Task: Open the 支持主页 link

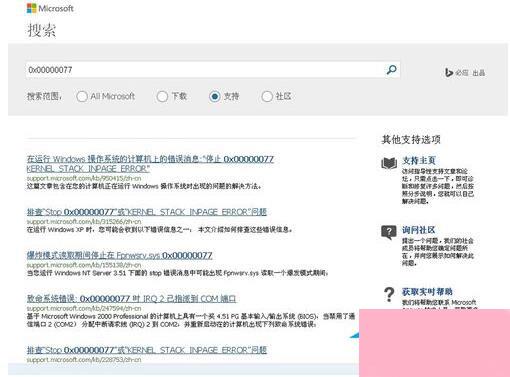Action: [419, 160]
